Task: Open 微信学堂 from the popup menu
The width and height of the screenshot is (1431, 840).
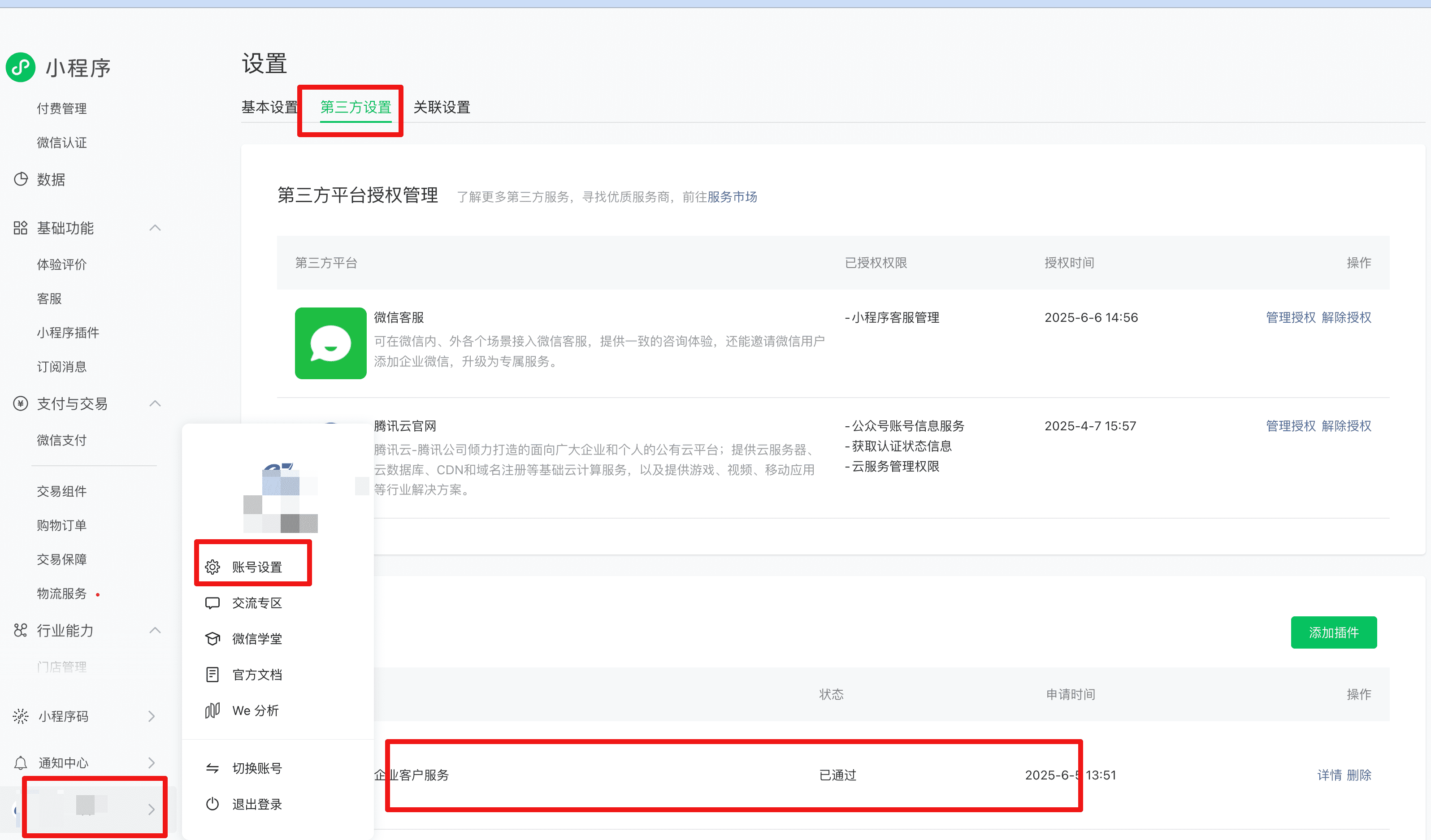Action: click(x=257, y=639)
